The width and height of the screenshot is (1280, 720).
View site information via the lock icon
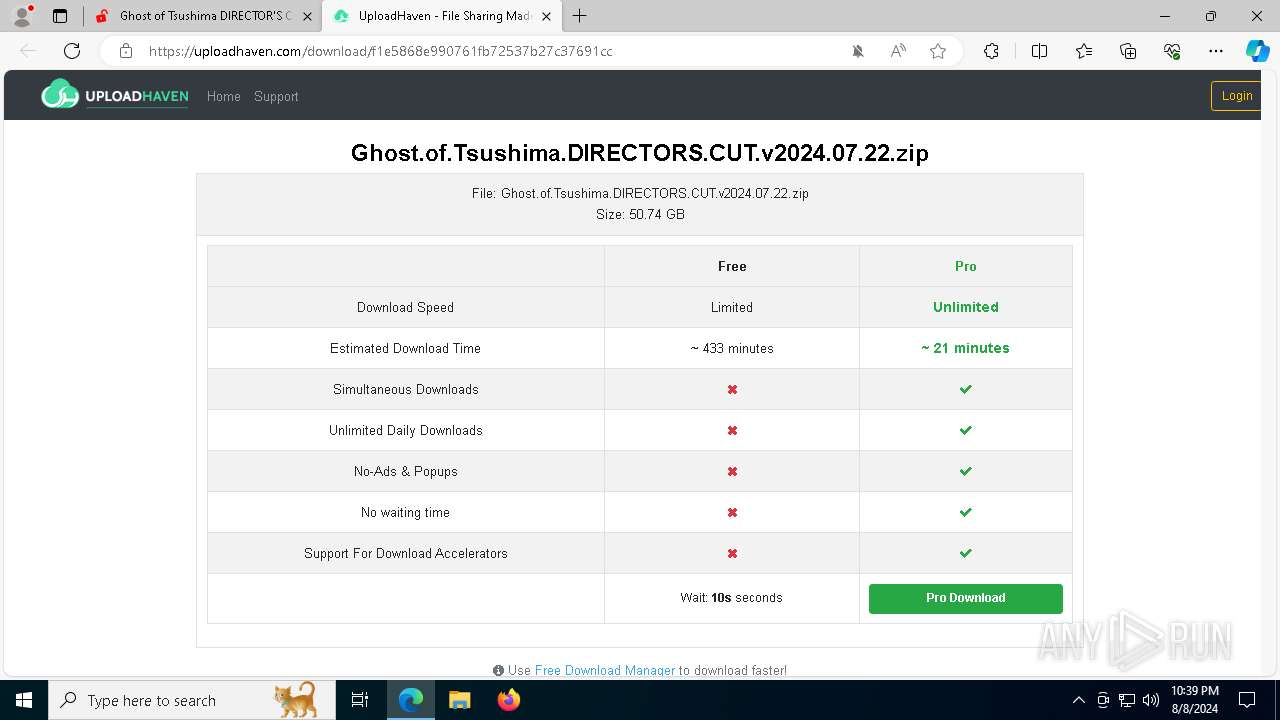point(126,51)
